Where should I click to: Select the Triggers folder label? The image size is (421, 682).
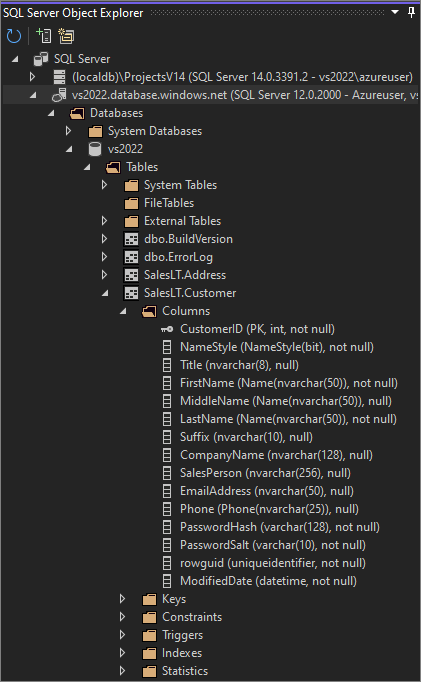182,635
